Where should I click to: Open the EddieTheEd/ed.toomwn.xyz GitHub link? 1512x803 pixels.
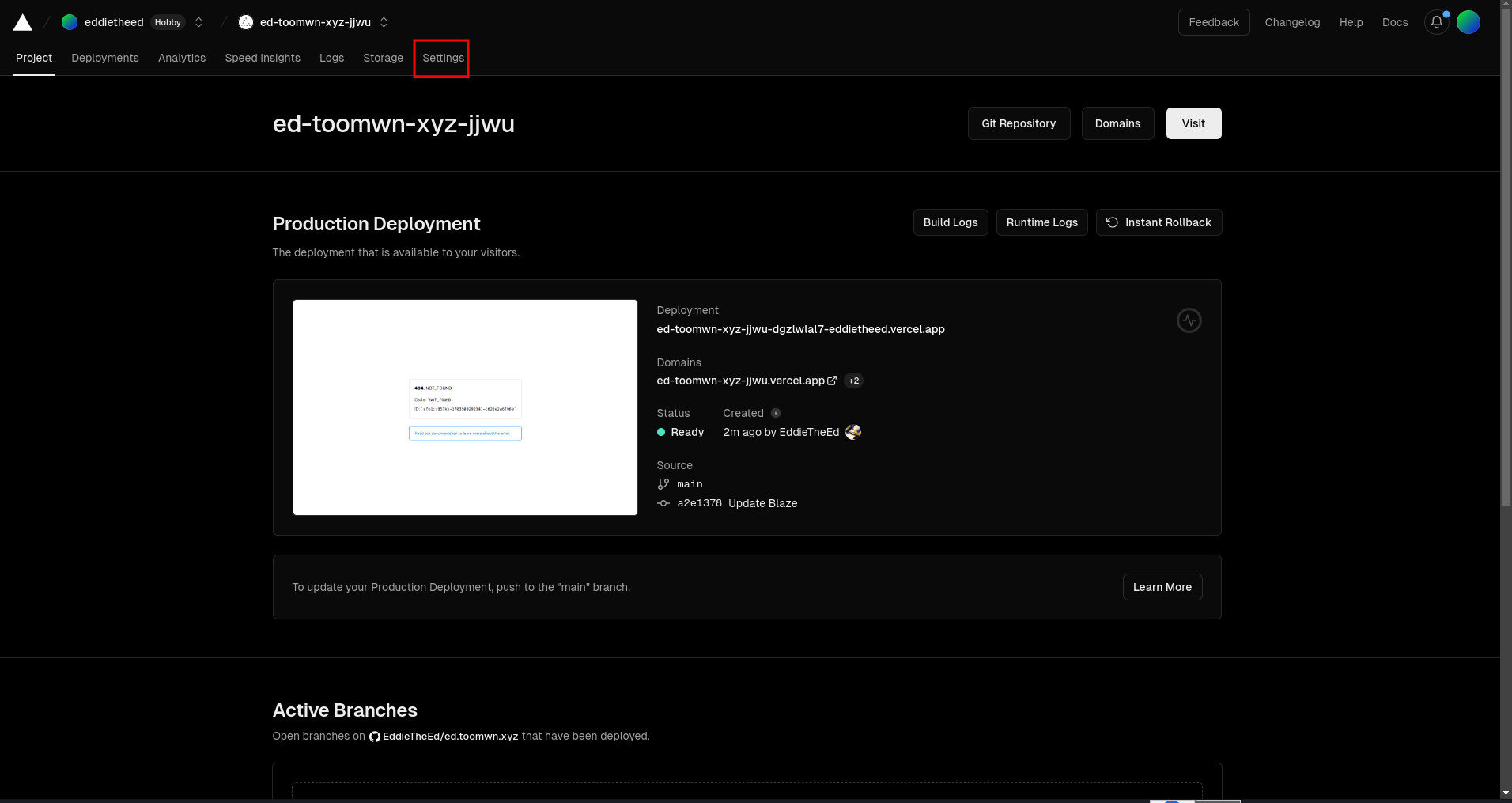(x=450, y=736)
